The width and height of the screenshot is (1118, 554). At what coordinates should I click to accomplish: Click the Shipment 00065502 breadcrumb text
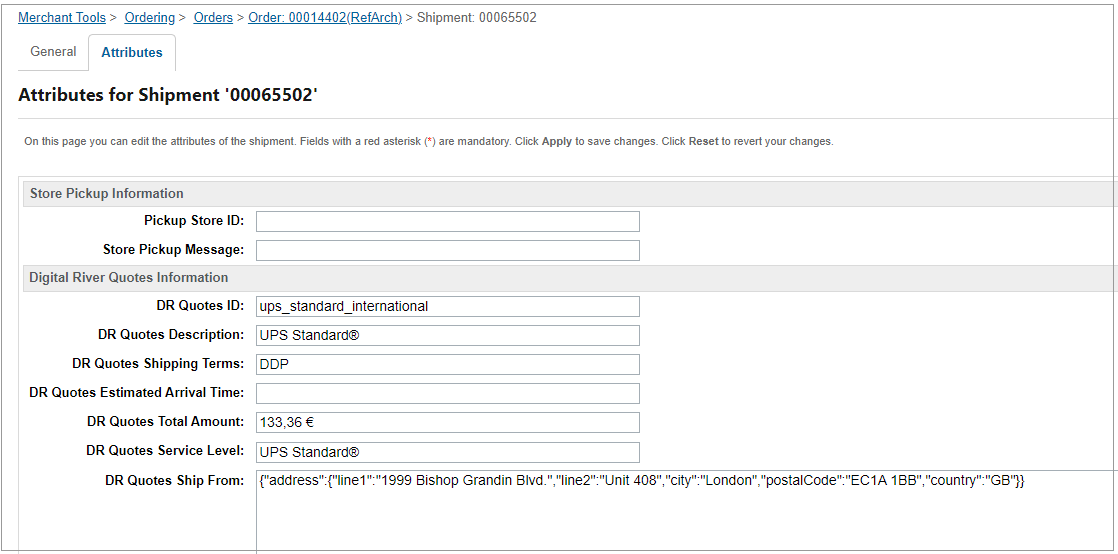pos(476,18)
